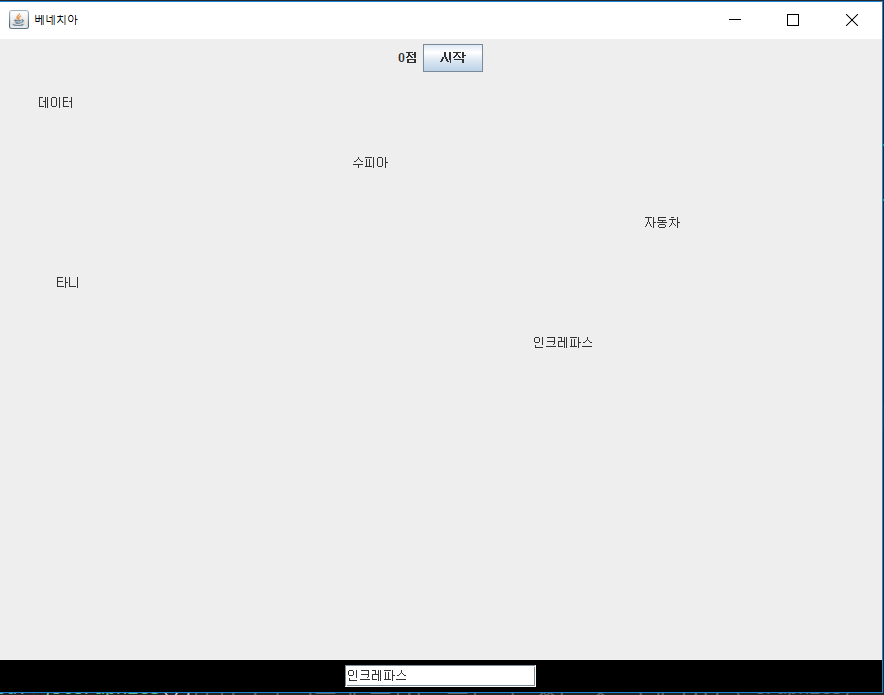Click the 0점 score label
Viewport: 884px width, 695px height.
click(x=406, y=57)
